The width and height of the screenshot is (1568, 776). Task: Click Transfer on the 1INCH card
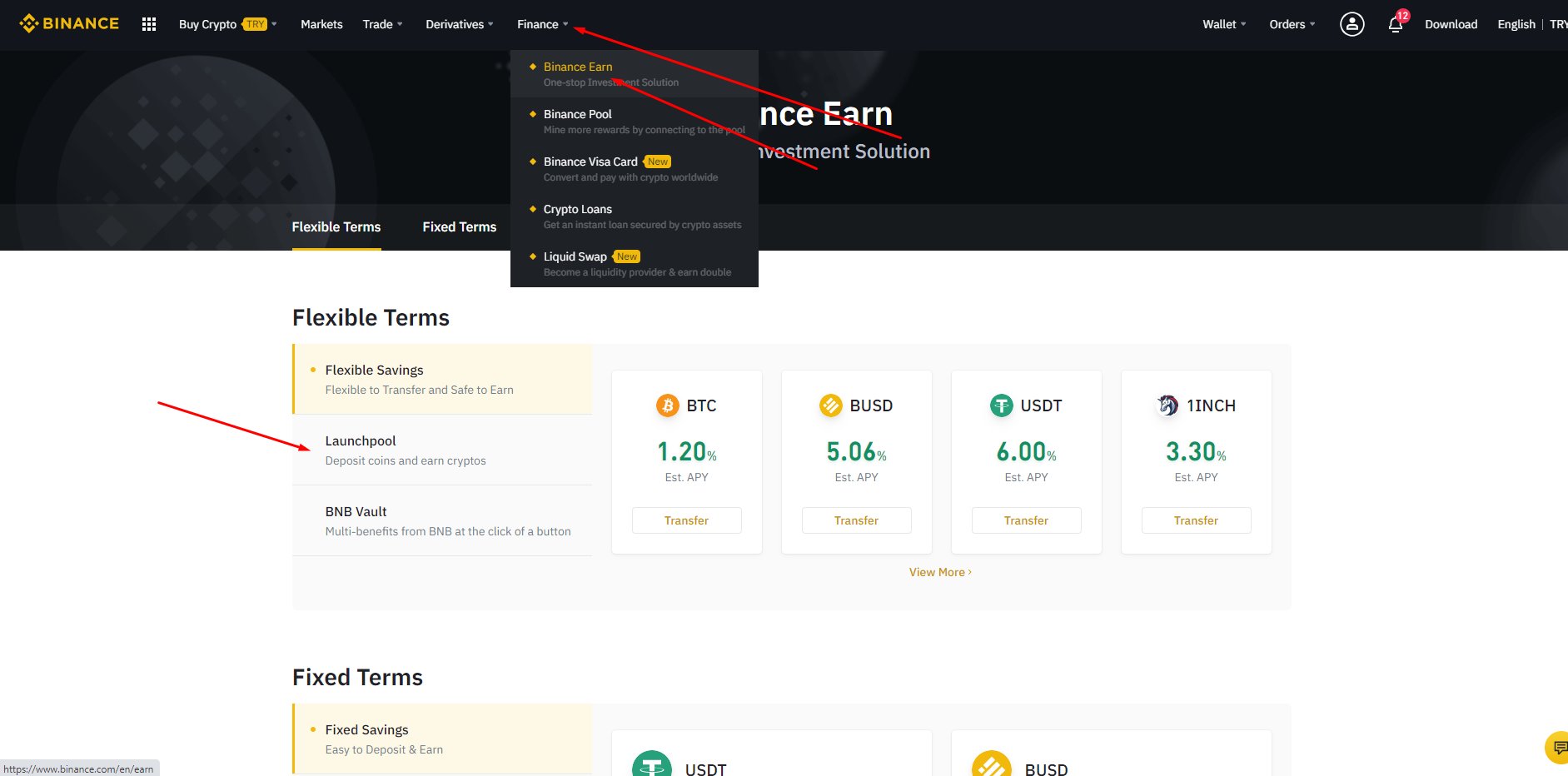pyautogui.click(x=1197, y=520)
